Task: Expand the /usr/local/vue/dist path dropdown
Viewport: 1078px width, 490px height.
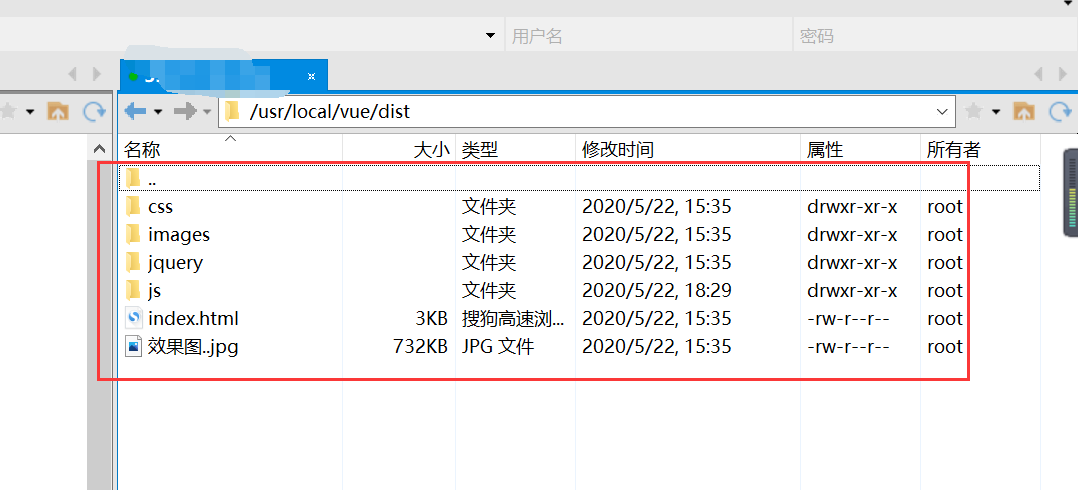Action: (941, 111)
